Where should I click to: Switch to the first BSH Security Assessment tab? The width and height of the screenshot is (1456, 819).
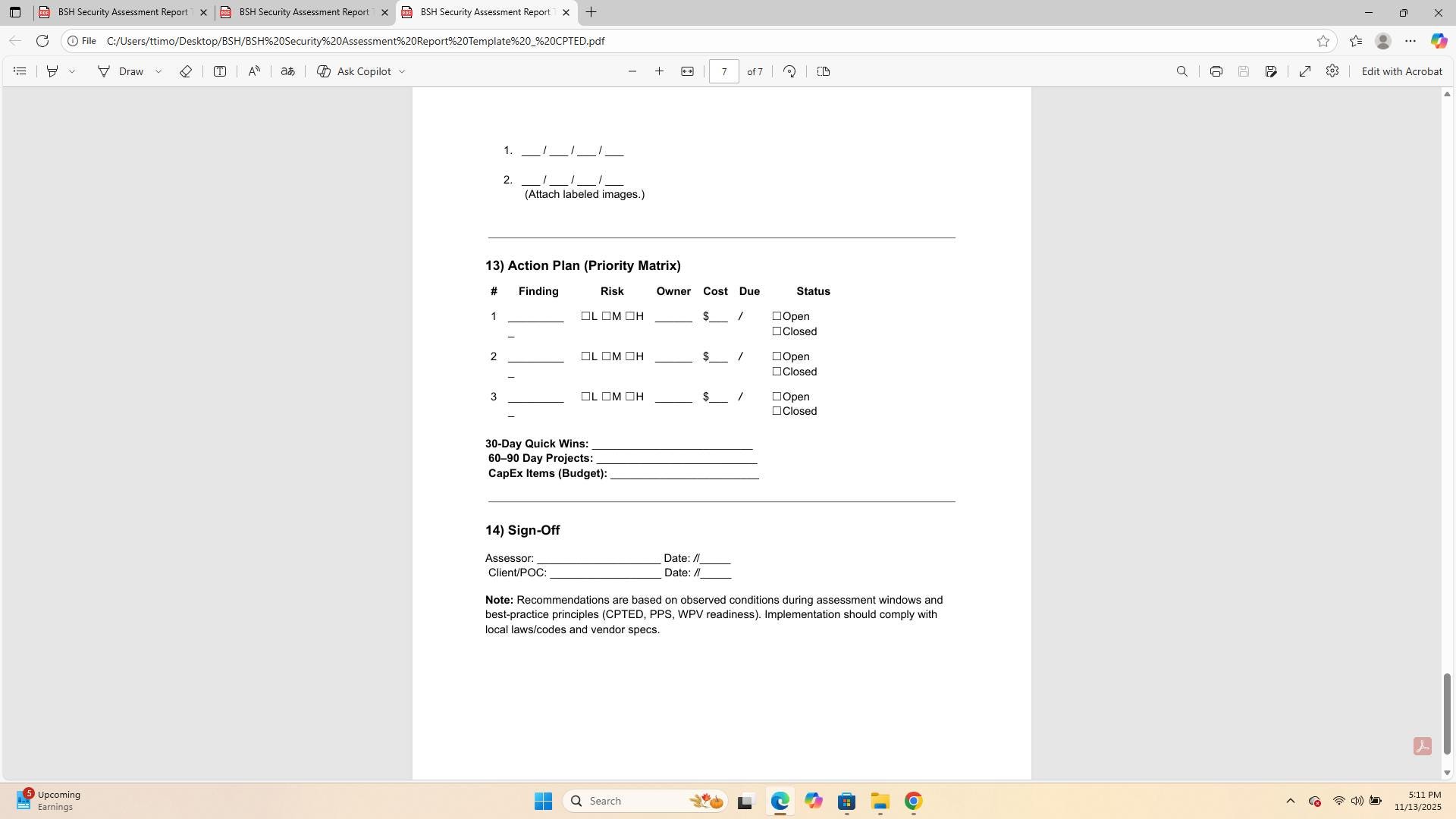[124, 12]
